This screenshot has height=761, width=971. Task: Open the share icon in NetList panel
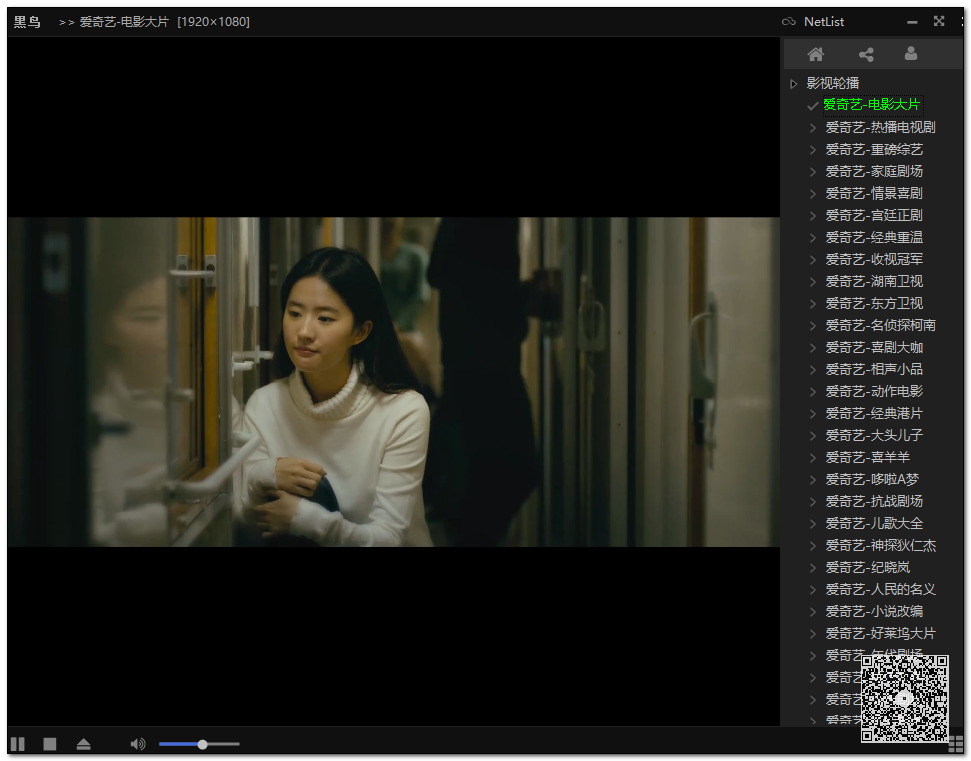(x=866, y=54)
